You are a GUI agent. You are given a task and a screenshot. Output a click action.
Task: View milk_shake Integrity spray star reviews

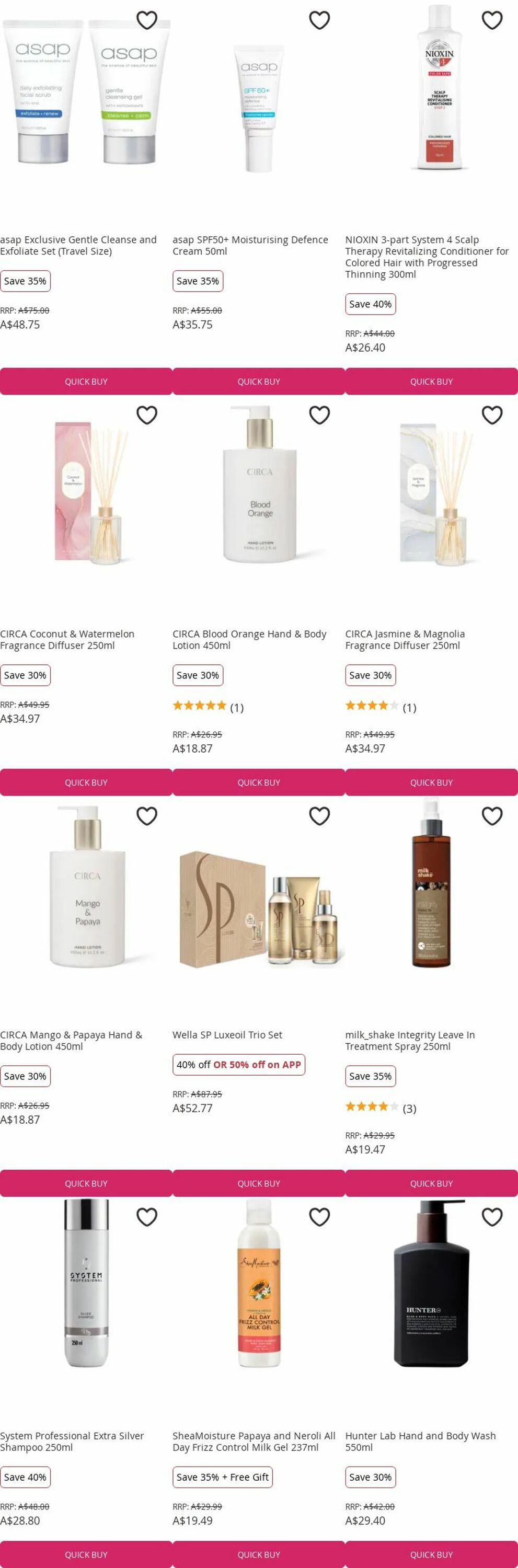click(381, 1108)
